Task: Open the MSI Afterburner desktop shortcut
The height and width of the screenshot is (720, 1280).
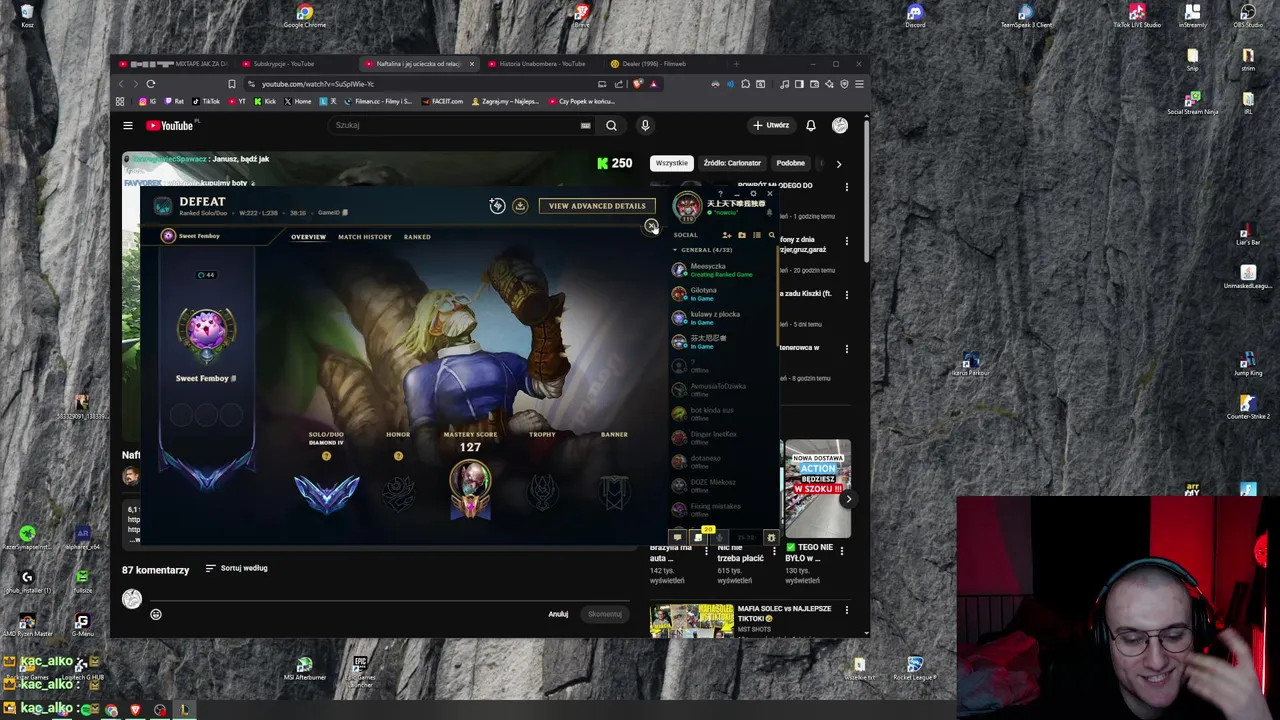Action: tap(304, 669)
